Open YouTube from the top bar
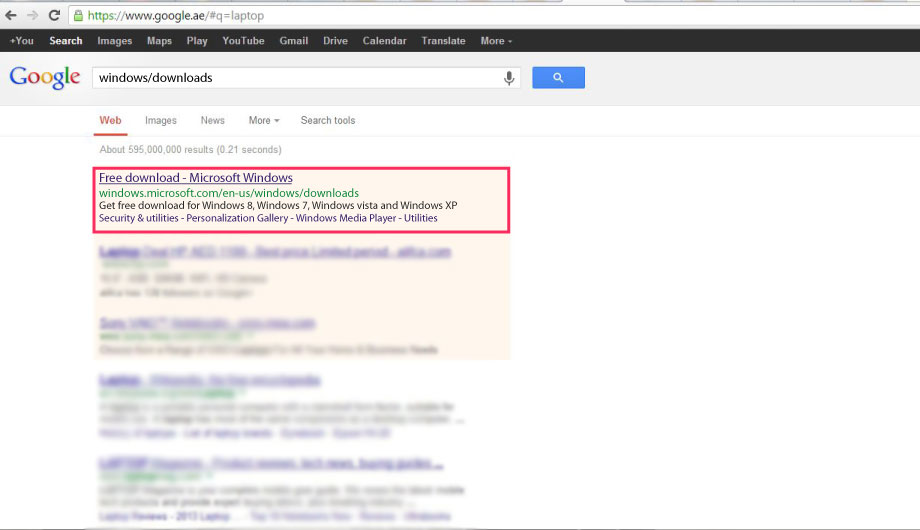 [243, 40]
